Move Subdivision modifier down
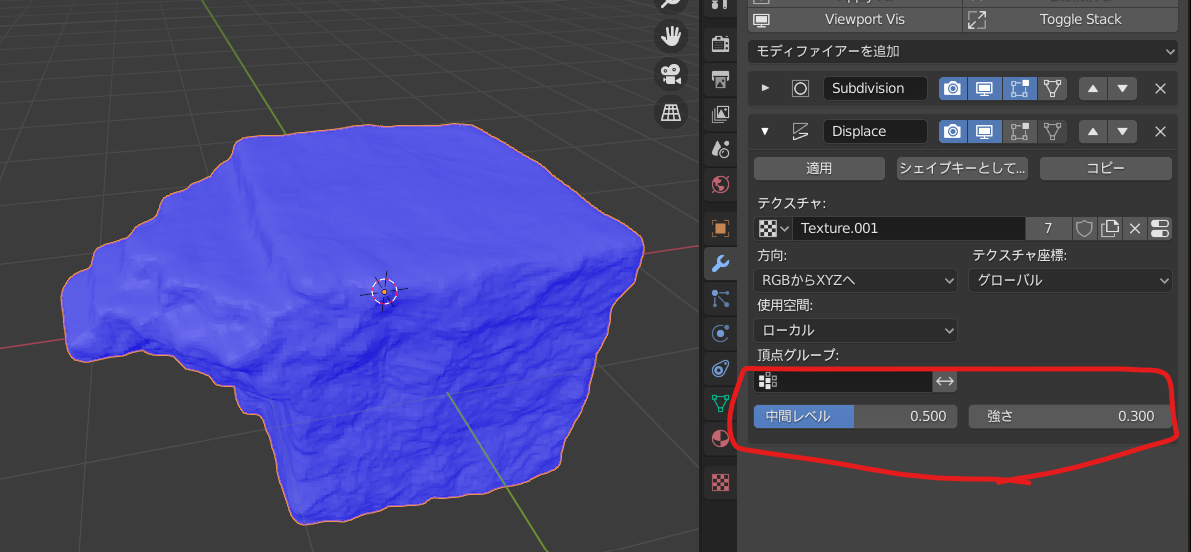Screen dimensions: 1191x552 click(x=1123, y=88)
